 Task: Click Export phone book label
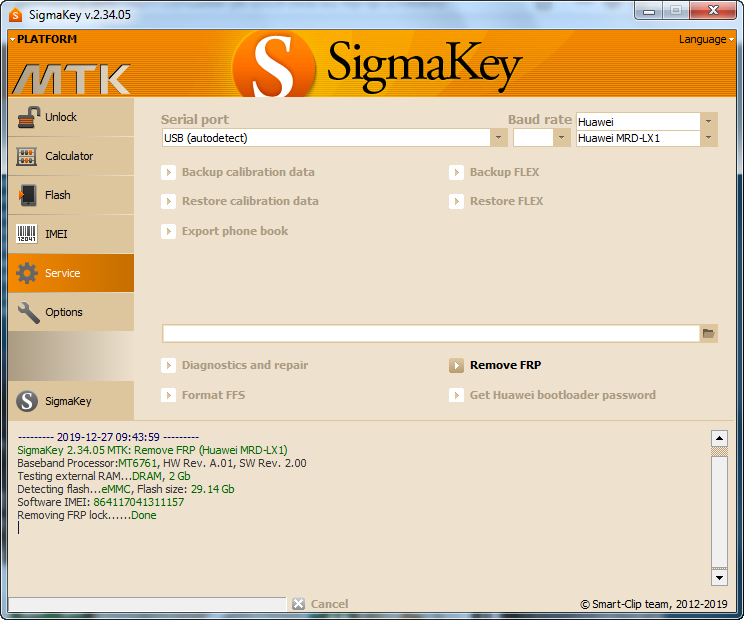tap(235, 231)
